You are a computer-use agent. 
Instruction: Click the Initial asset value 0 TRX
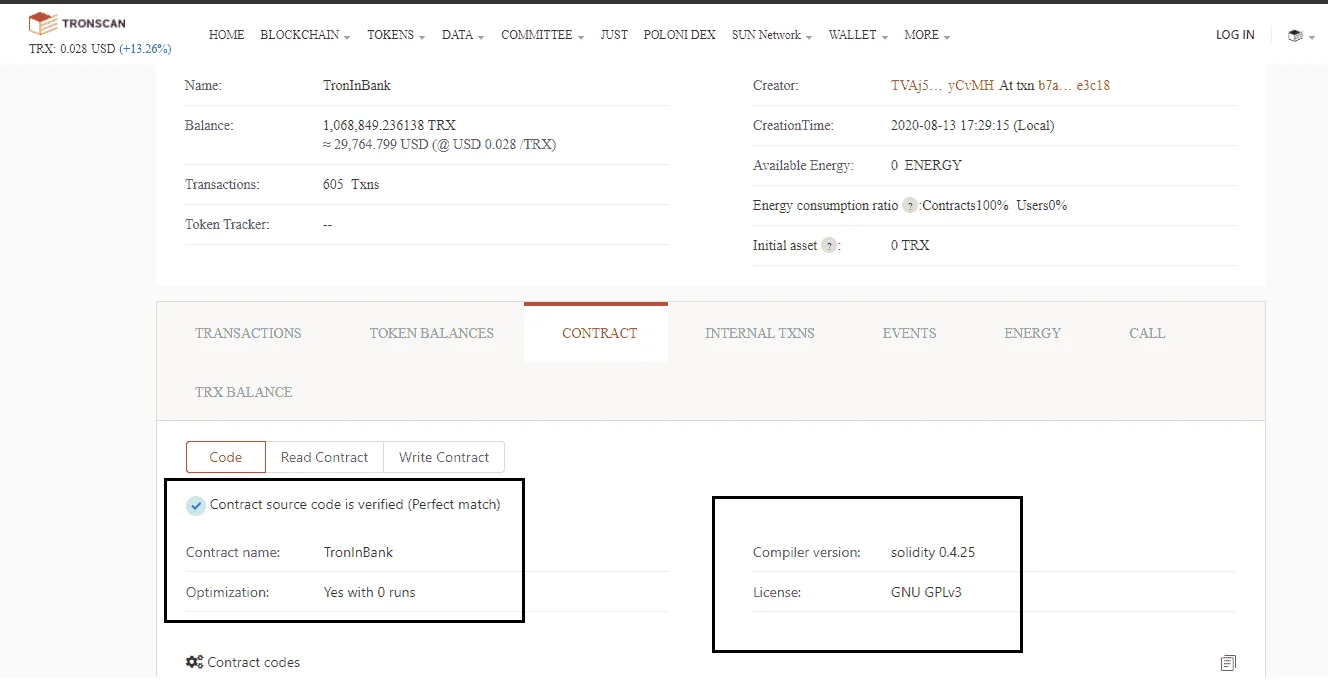(910, 245)
